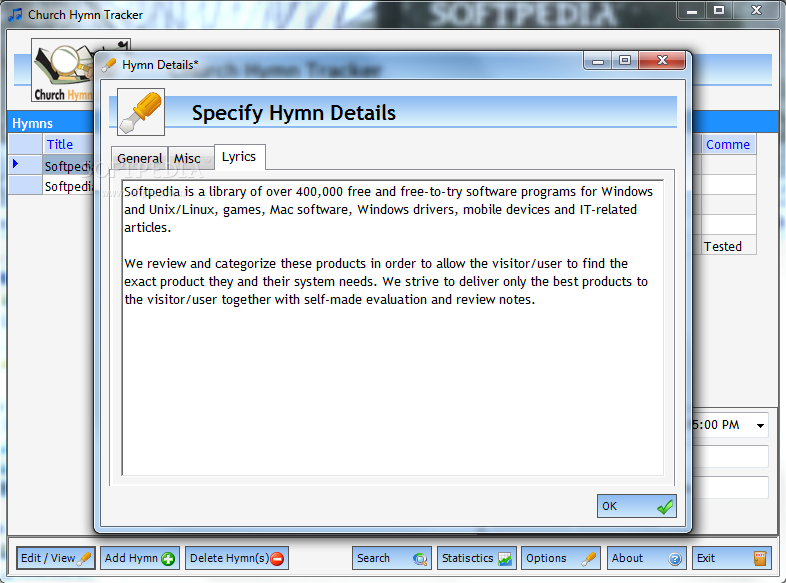This screenshot has width=786, height=583.
Task: Switch to the Misc tab
Action: pyautogui.click(x=190, y=158)
